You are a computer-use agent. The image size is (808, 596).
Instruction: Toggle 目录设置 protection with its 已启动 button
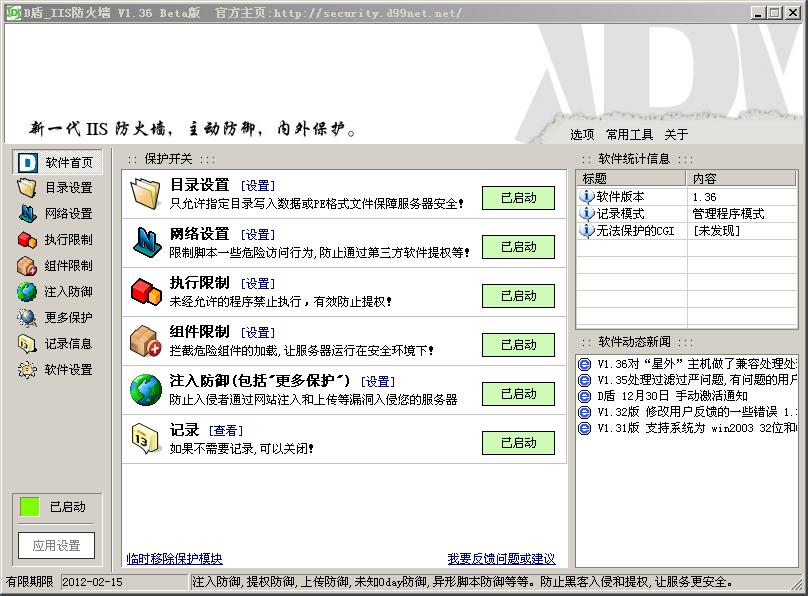tap(519, 198)
